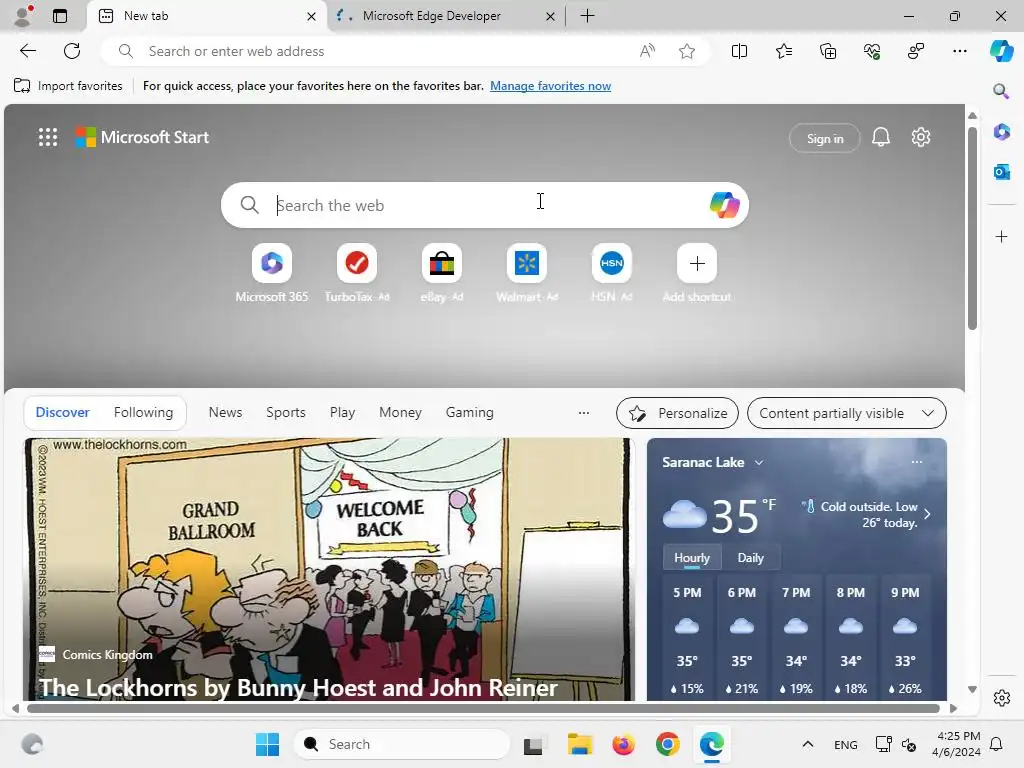Add this page to favorites star
Screen dimensions: 1024x768
[x=686, y=51]
